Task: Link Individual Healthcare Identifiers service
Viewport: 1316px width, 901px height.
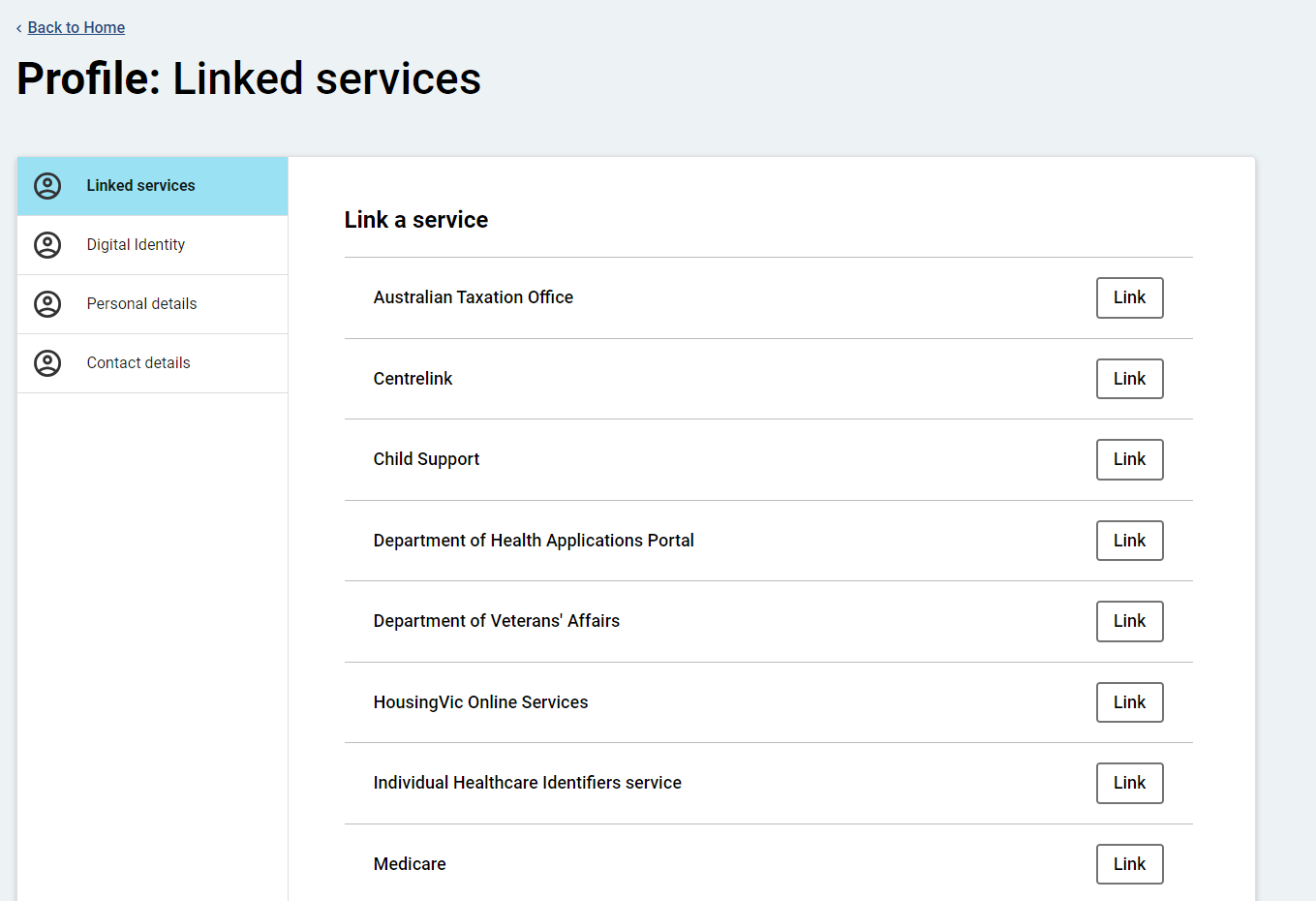Action: pyautogui.click(x=1129, y=783)
